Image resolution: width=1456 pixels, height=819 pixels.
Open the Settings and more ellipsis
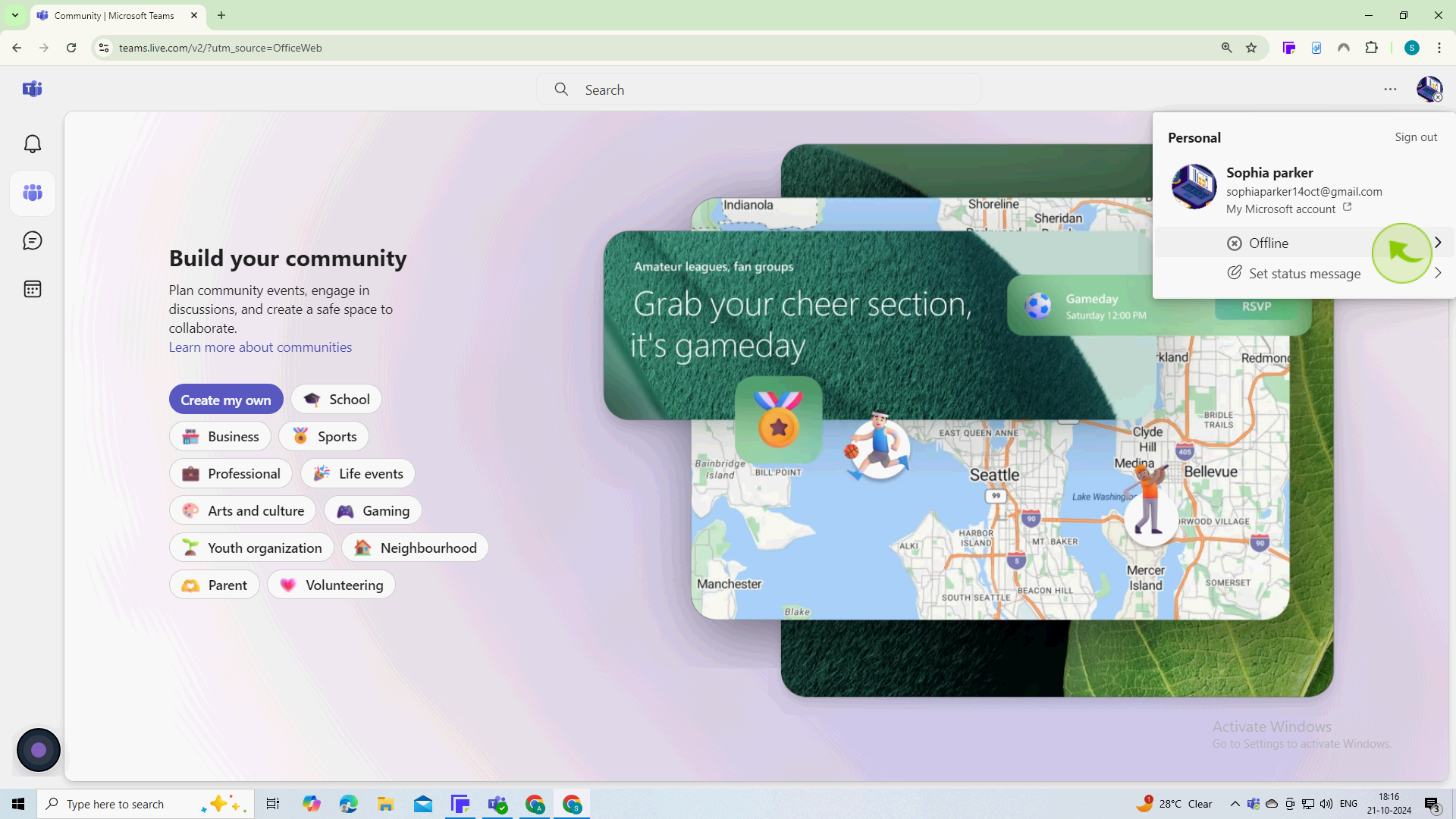1390,89
